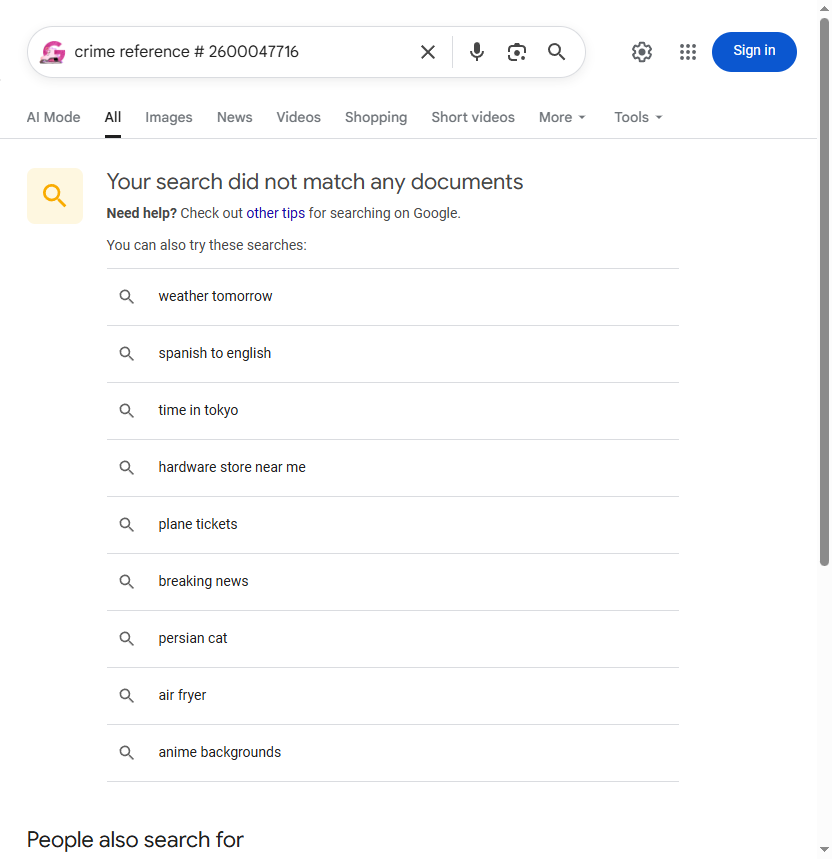Screen dimensions: 832x859
Task: Search for 'spanish to english' suggestion
Action: point(393,354)
